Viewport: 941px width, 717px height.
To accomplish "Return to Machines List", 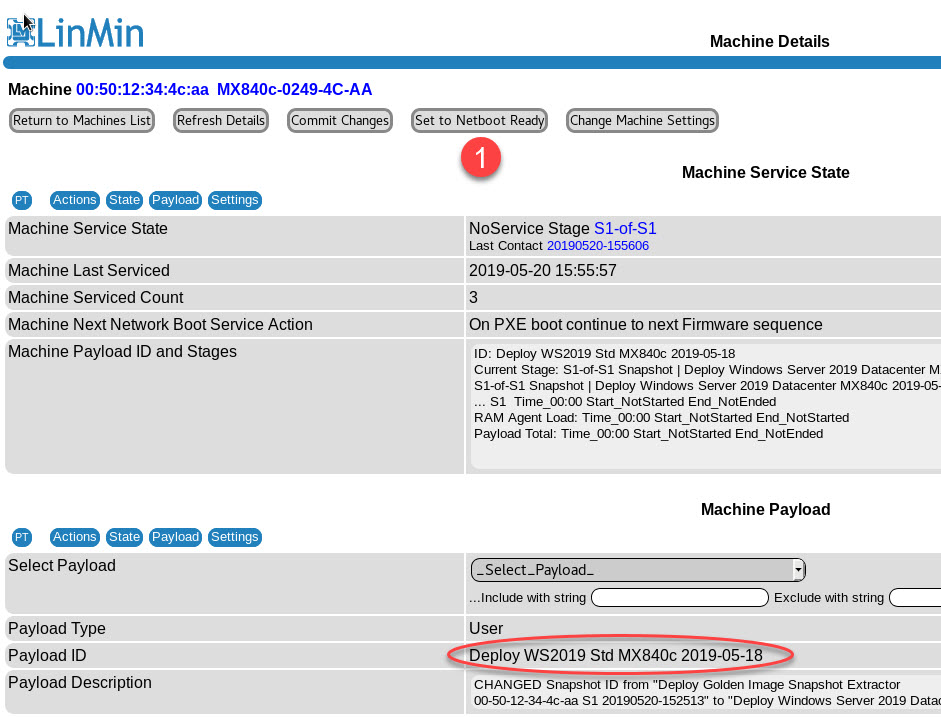I will (x=82, y=121).
